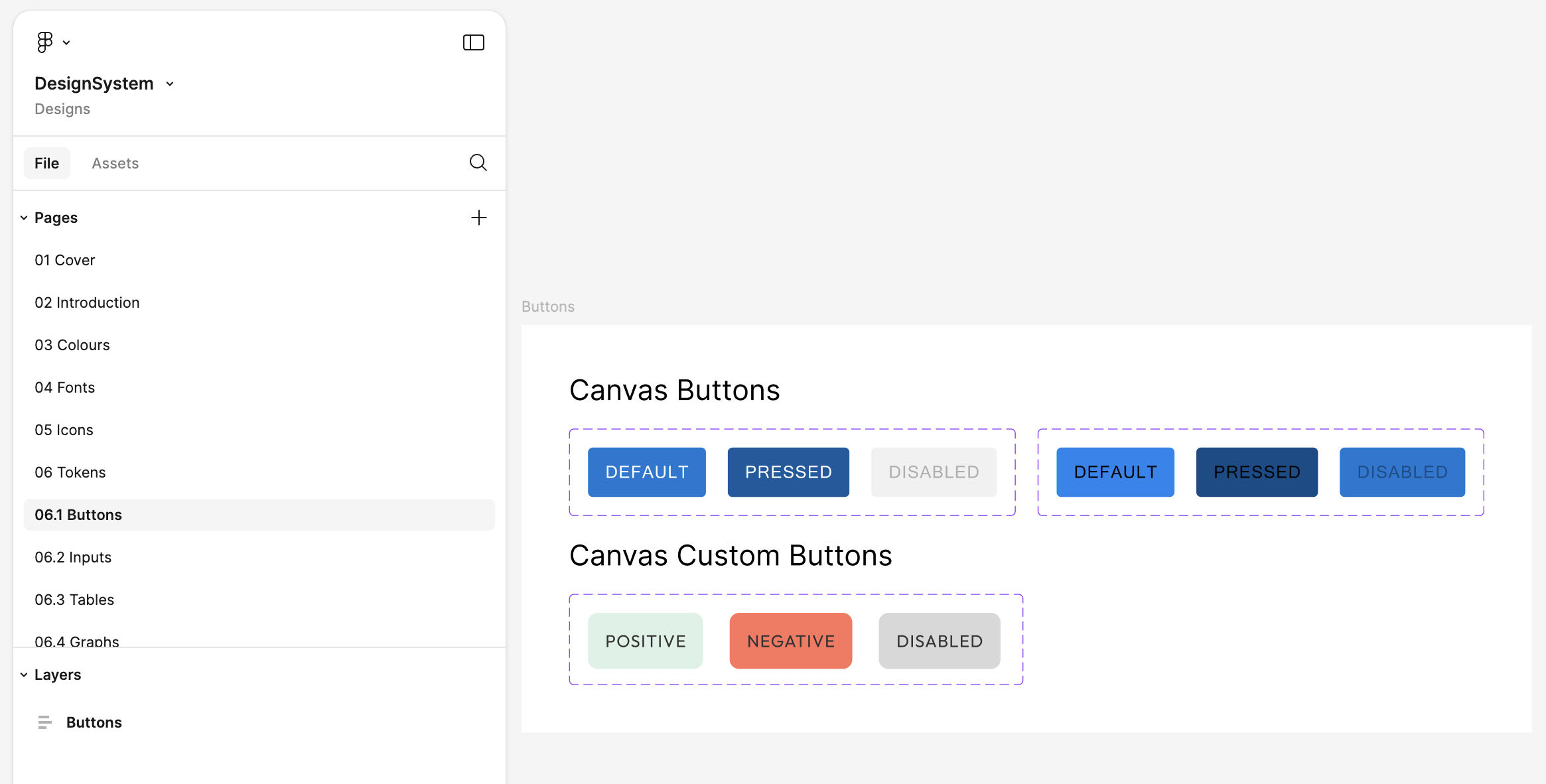Switch to the Assets tab
The image size is (1546, 784).
click(x=115, y=163)
